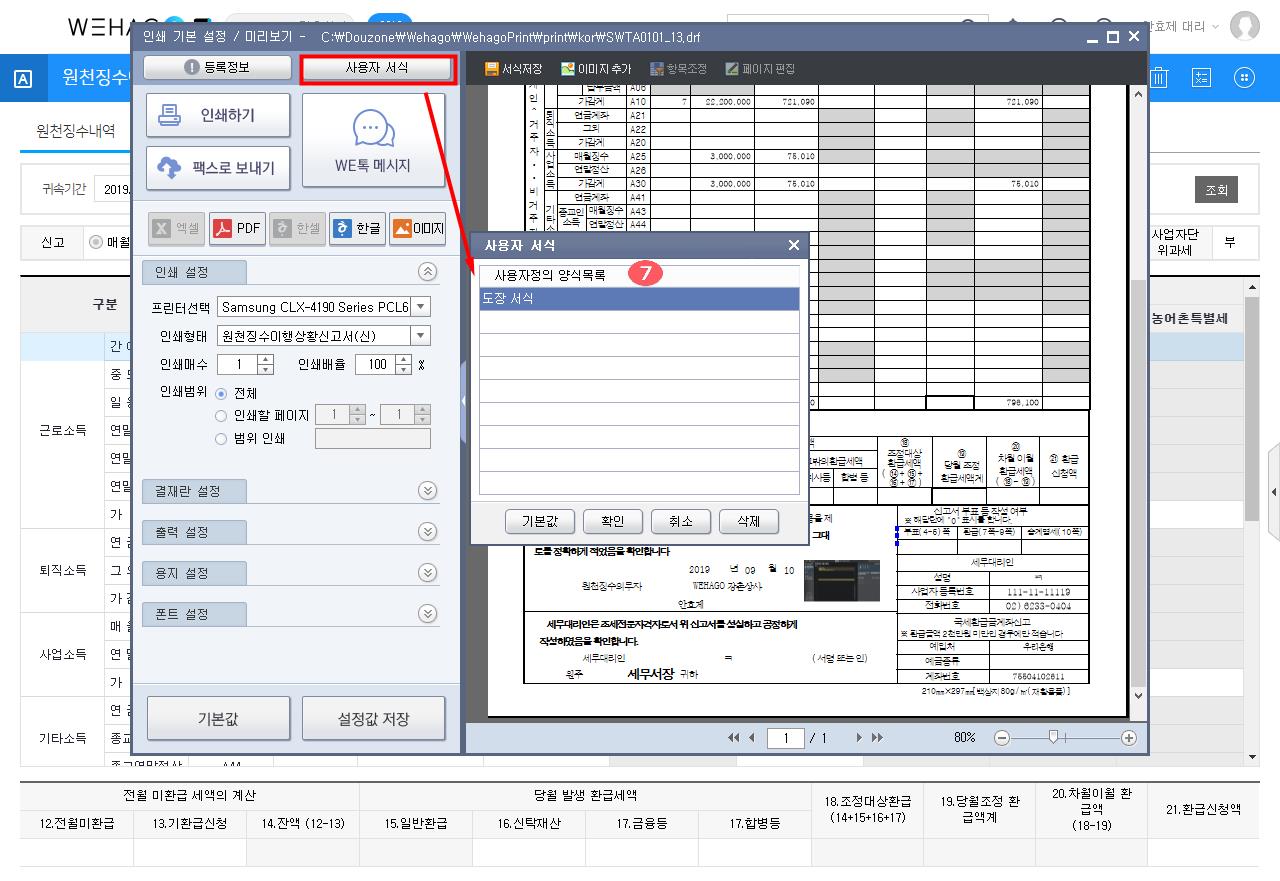Image resolution: width=1280 pixels, height=881 pixels.
Task: Click the Excel export icon button
Action: pyautogui.click(x=175, y=229)
